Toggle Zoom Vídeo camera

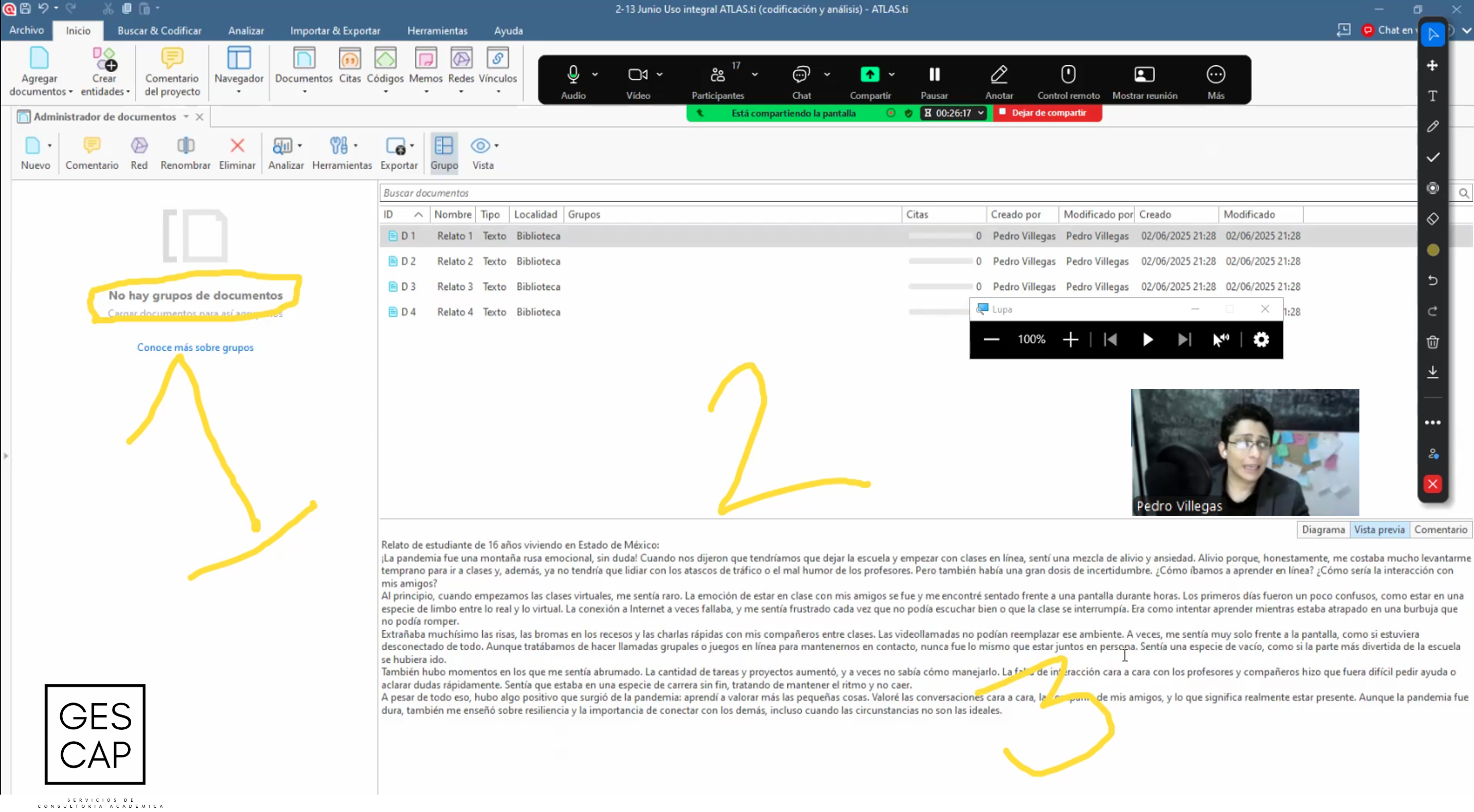(638, 74)
